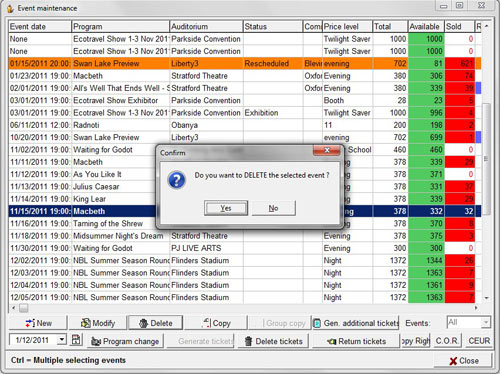Open the date picker dropdown arrow
This screenshot has height=374, width=500.
(x=62, y=340)
